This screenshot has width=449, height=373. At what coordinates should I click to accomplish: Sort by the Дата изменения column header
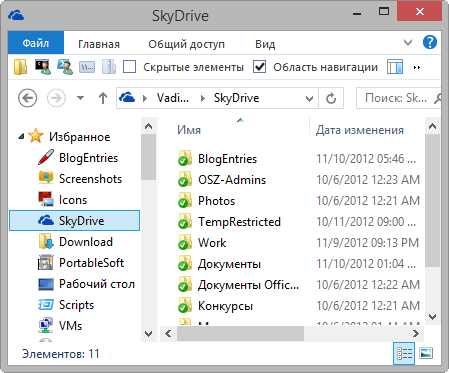point(360,130)
